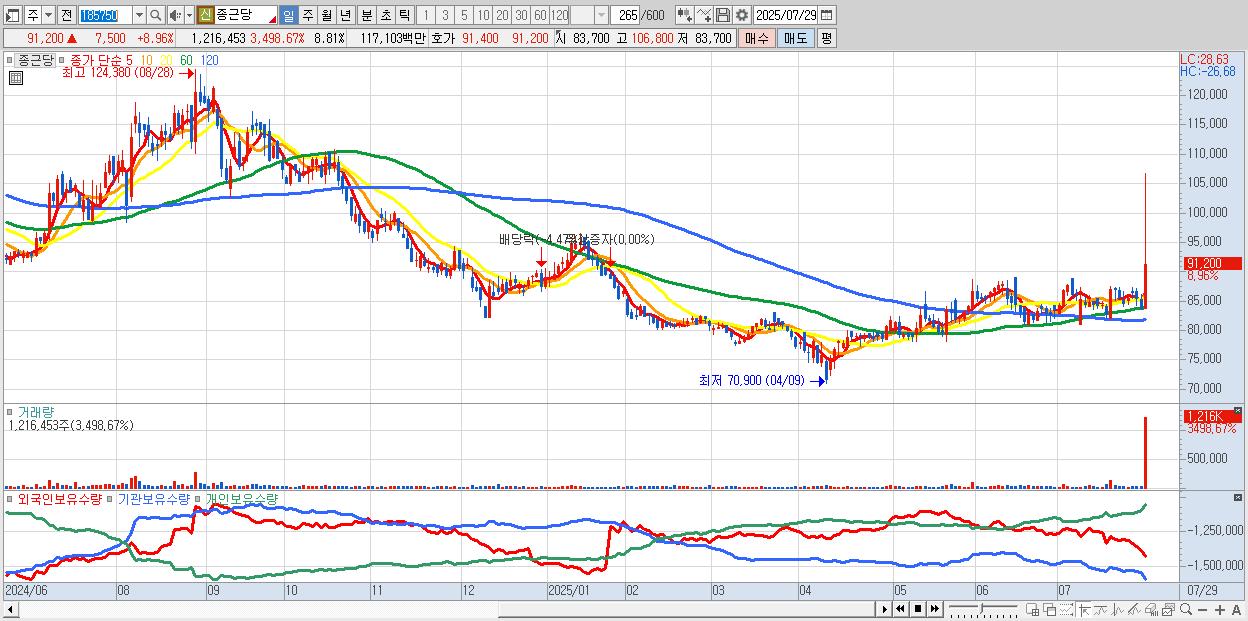1248x621 pixels.
Task: Select the 일 daily chart tab
Action: click(x=288, y=16)
